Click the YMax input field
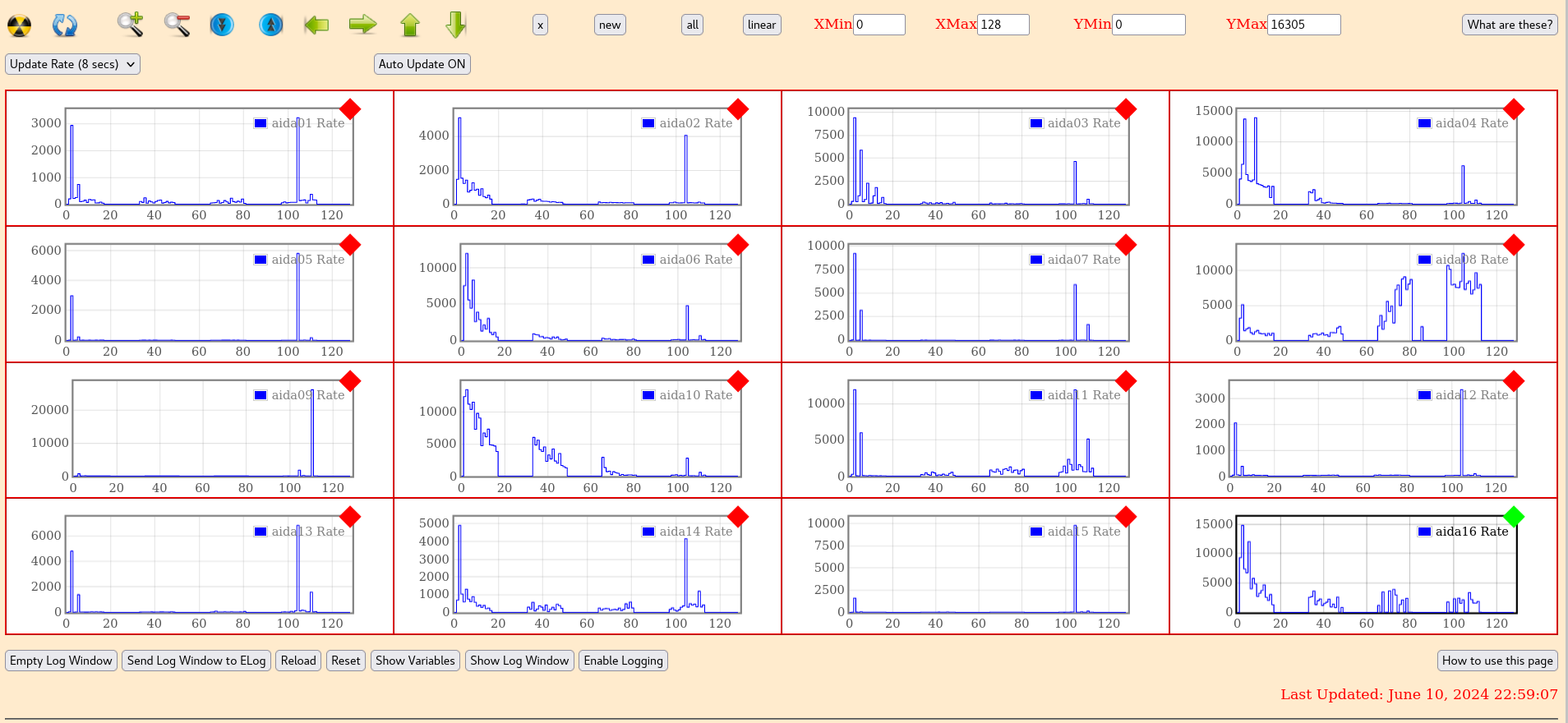 point(1303,25)
